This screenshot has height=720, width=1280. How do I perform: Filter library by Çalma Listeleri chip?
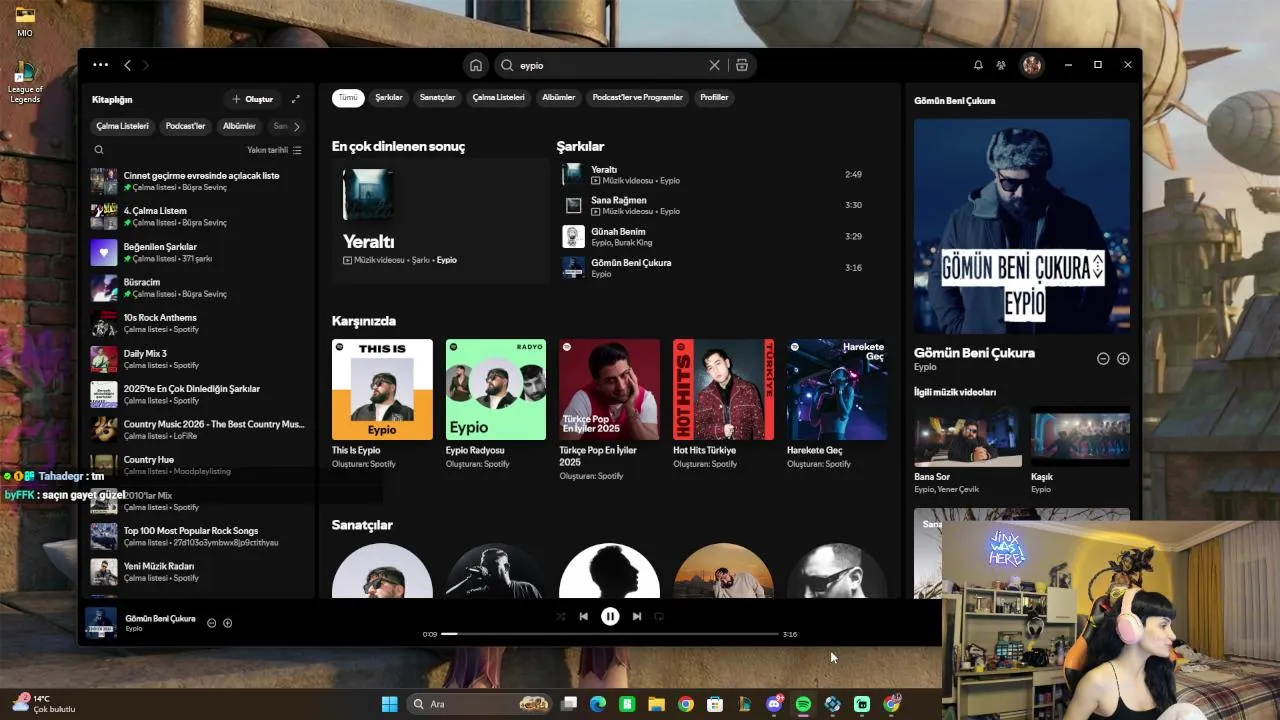coord(122,126)
